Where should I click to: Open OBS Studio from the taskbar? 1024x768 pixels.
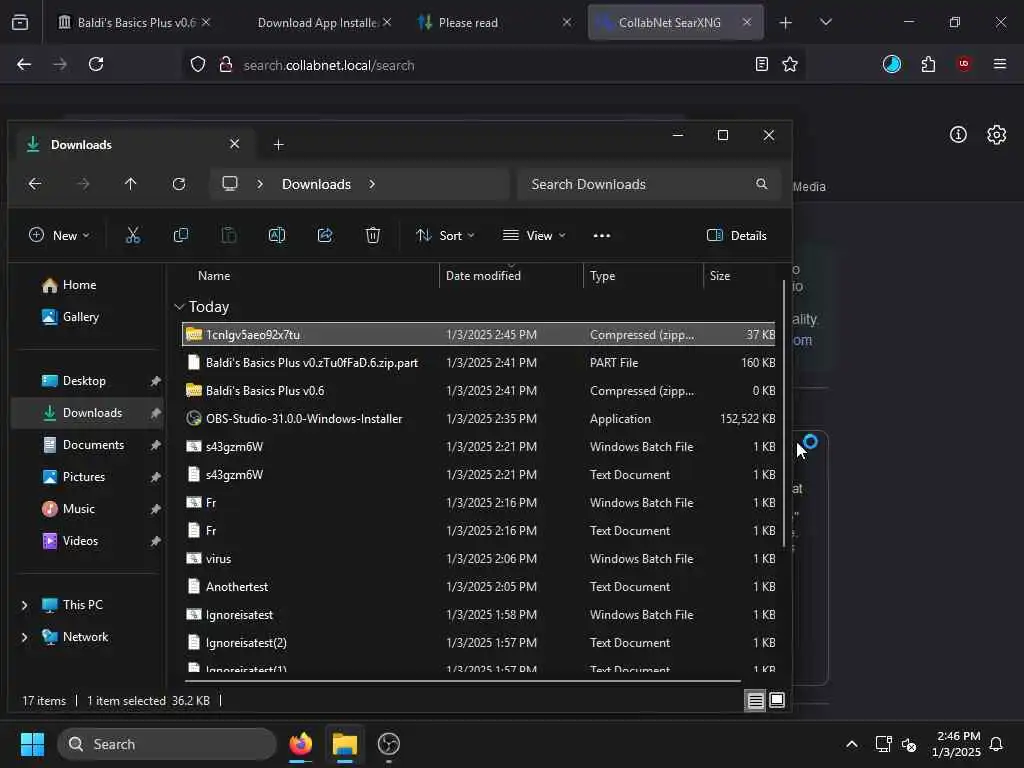pos(389,744)
